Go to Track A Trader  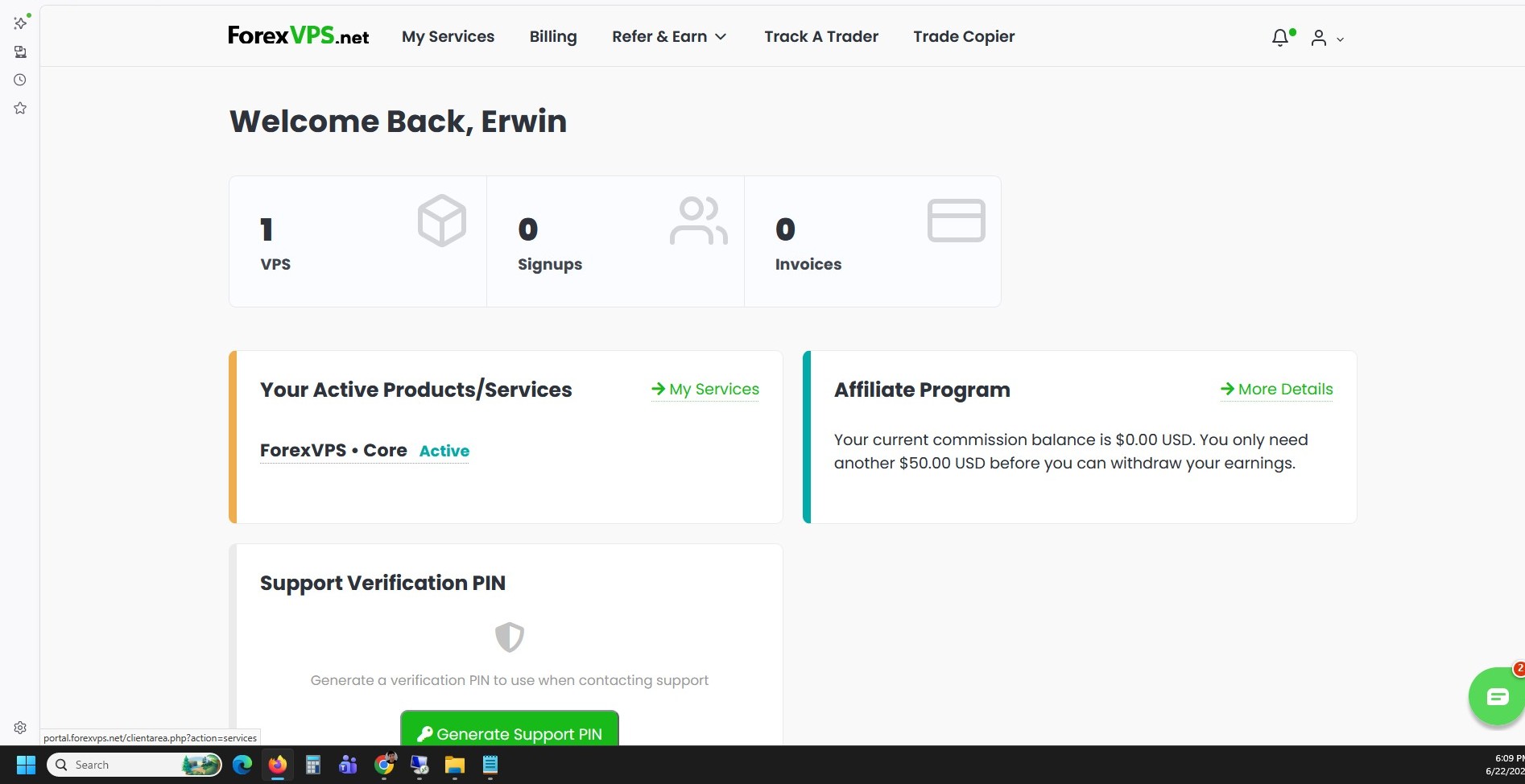(x=821, y=36)
